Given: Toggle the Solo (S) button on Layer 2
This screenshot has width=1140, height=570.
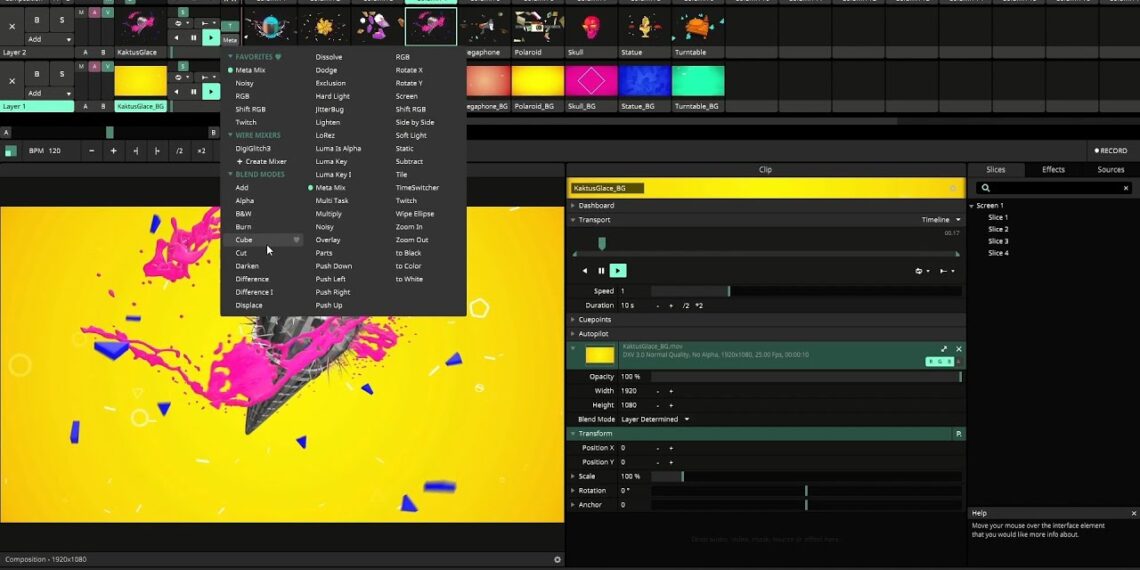Looking at the screenshot, I should pyautogui.click(x=62, y=19).
